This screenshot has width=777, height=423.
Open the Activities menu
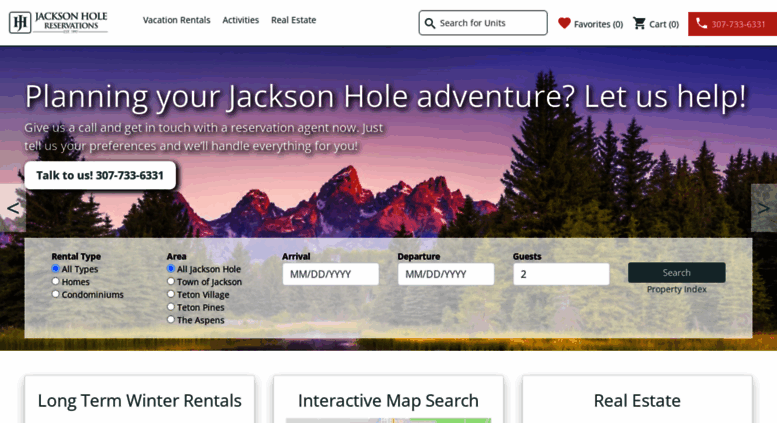tap(240, 20)
